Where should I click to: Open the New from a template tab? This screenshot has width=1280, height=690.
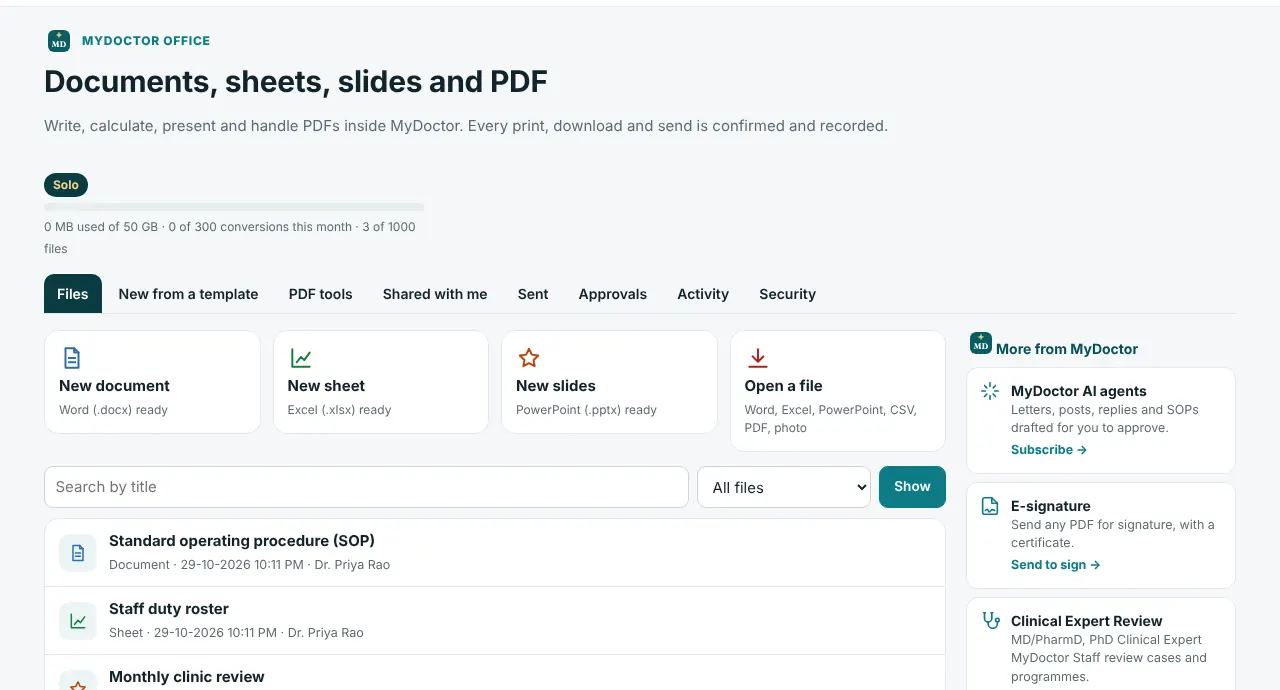(x=188, y=294)
